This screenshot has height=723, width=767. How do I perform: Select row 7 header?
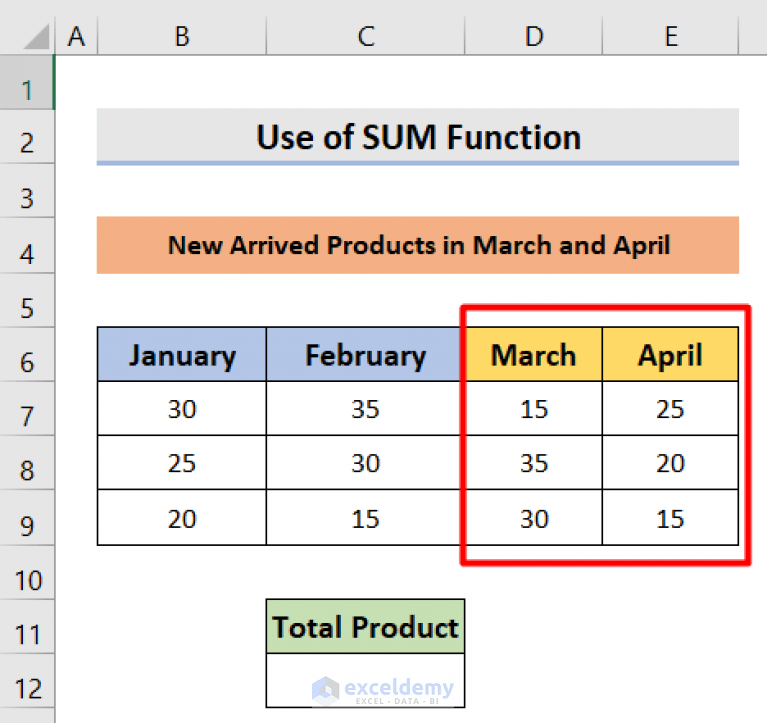[x=27, y=408]
